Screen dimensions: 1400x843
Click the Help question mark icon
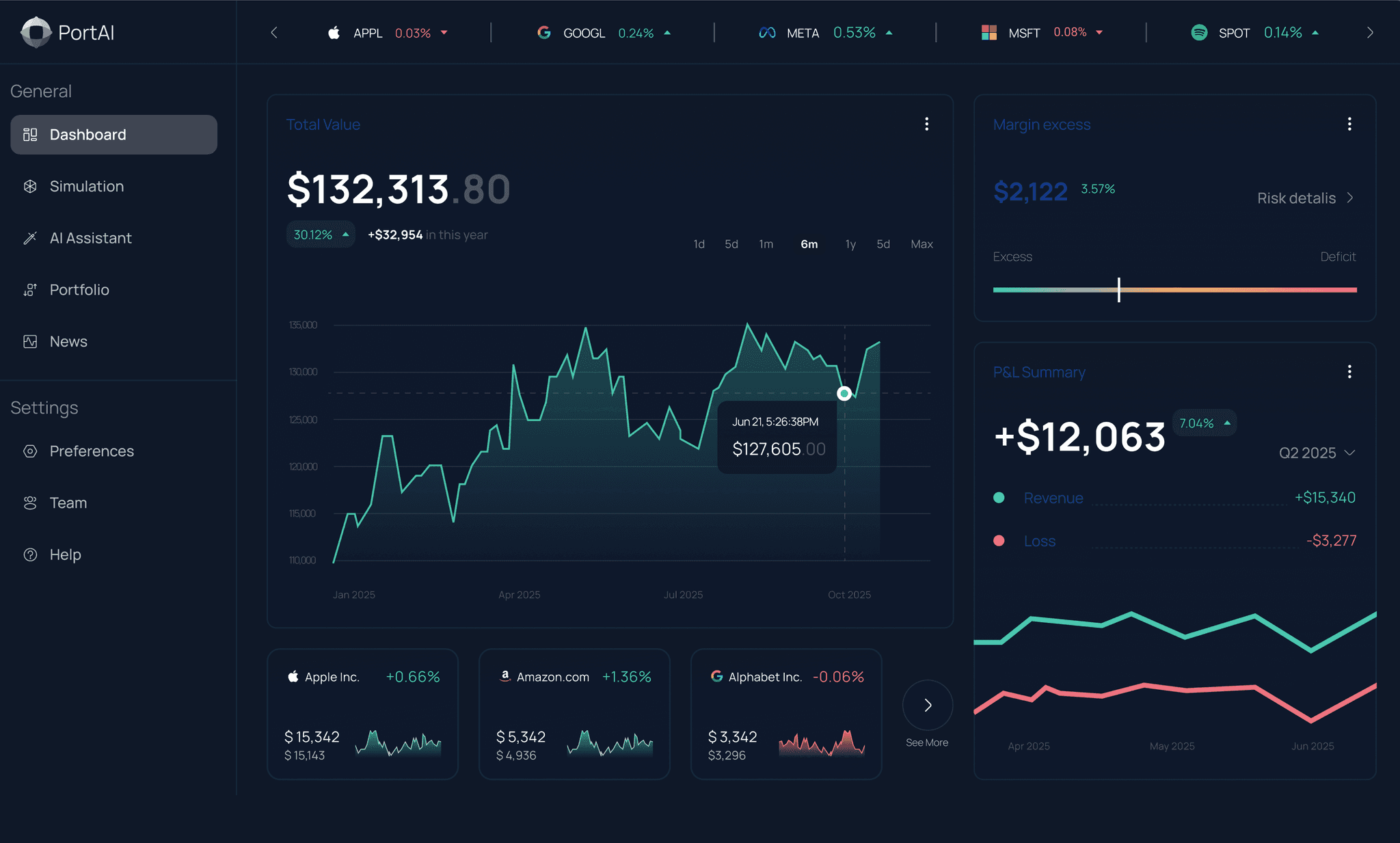coord(30,554)
